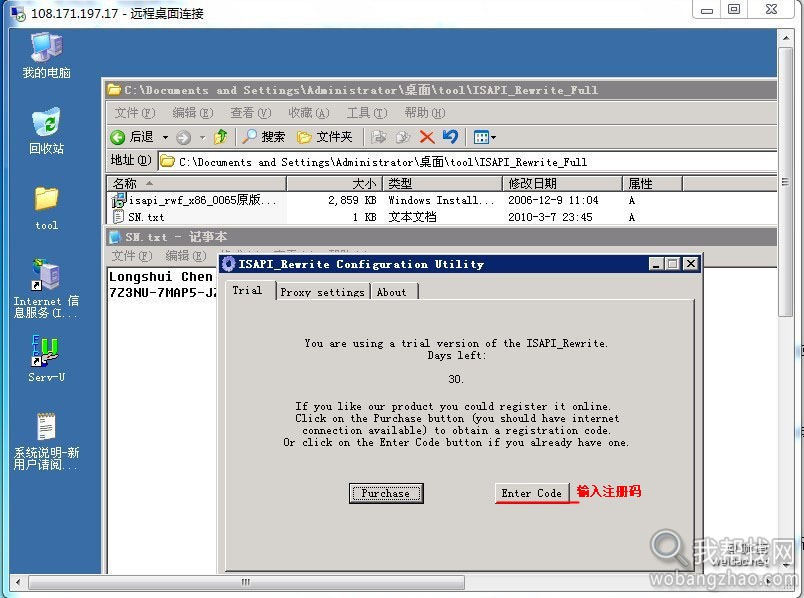The width and height of the screenshot is (804, 598).
Task: Sort files by the Name column header
Action: pyautogui.click(x=196, y=184)
